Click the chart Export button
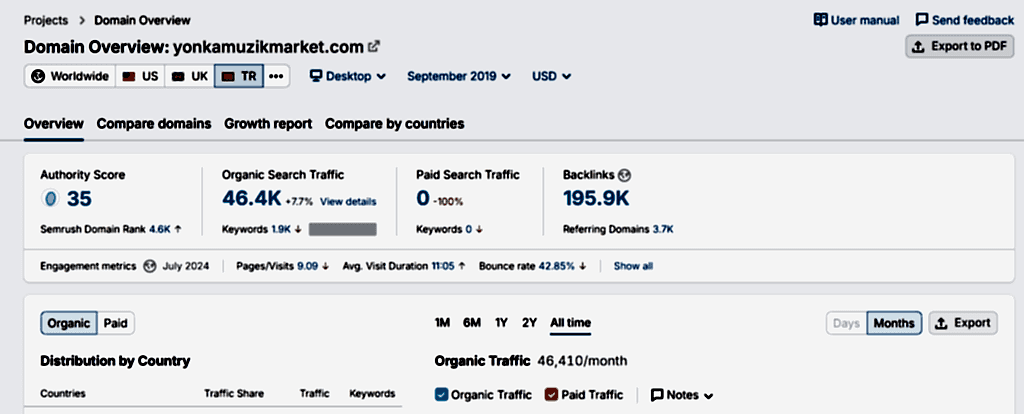The height and width of the screenshot is (414, 1024). click(963, 323)
